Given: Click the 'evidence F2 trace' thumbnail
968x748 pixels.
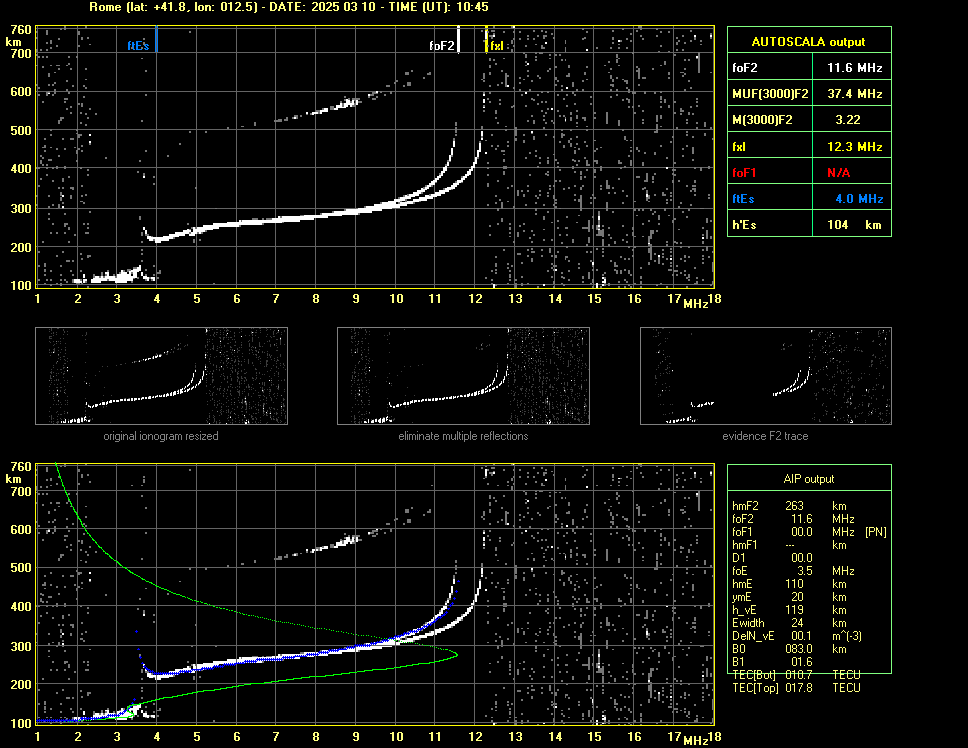Looking at the screenshot, I should point(766,376).
